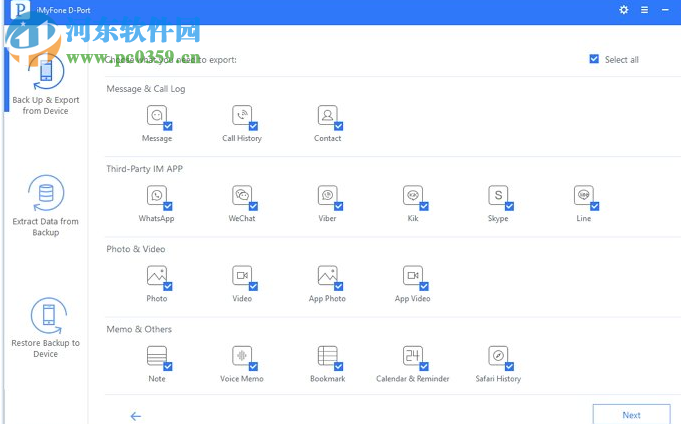Click the Third-Party IM APP heading

pos(145,169)
